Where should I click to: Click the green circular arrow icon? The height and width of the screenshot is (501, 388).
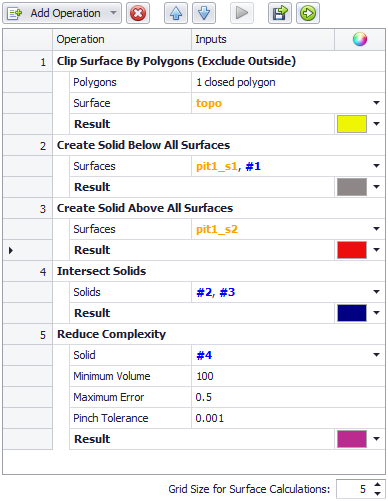point(308,13)
